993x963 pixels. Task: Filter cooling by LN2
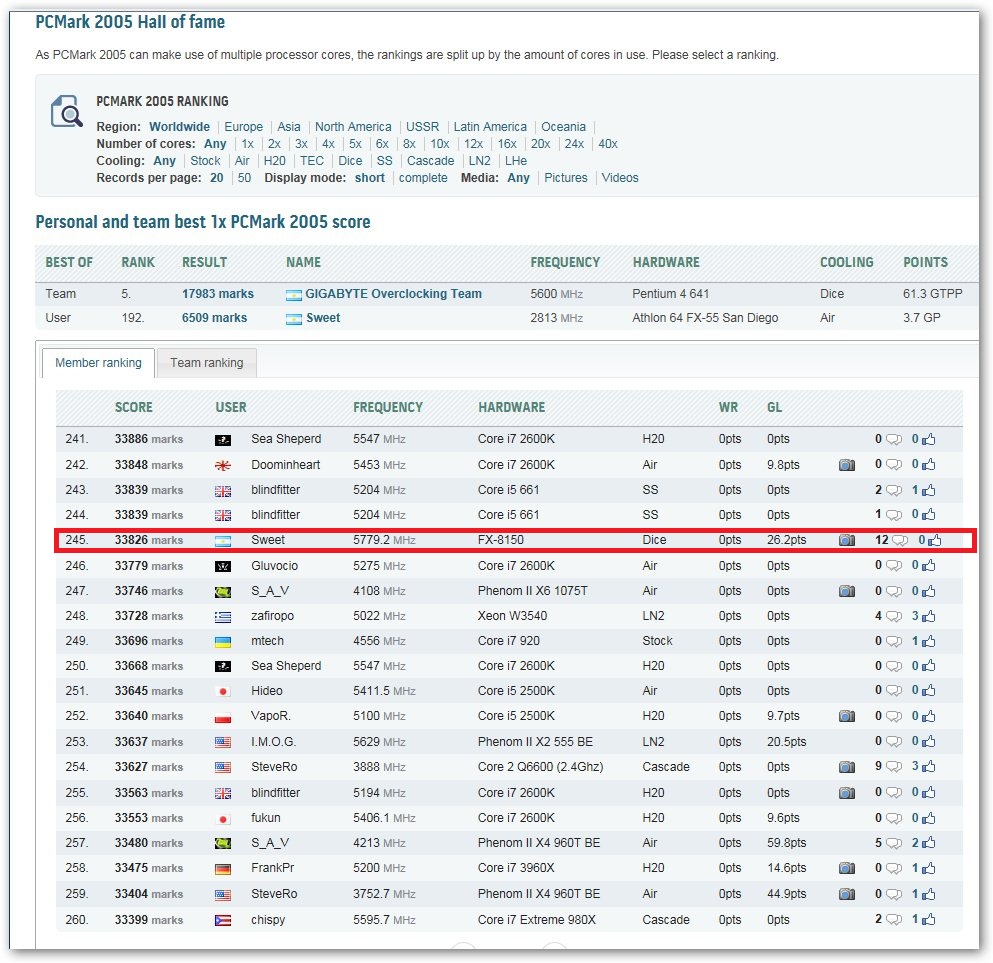click(x=479, y=161)
